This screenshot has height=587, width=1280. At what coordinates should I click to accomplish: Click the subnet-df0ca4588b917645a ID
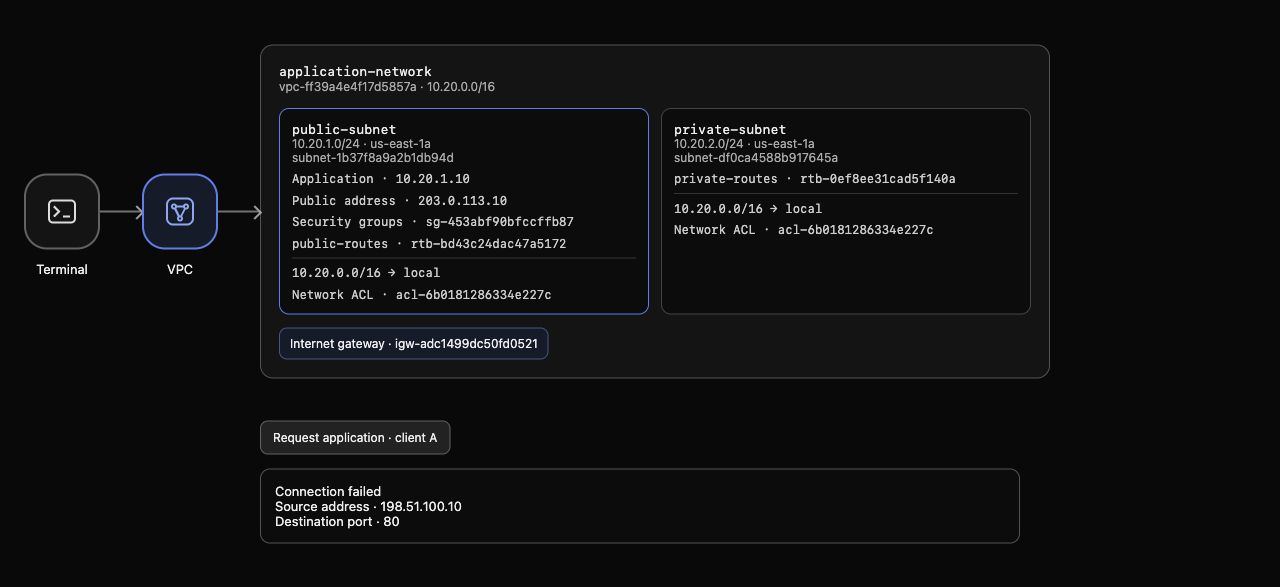[756, 158]
